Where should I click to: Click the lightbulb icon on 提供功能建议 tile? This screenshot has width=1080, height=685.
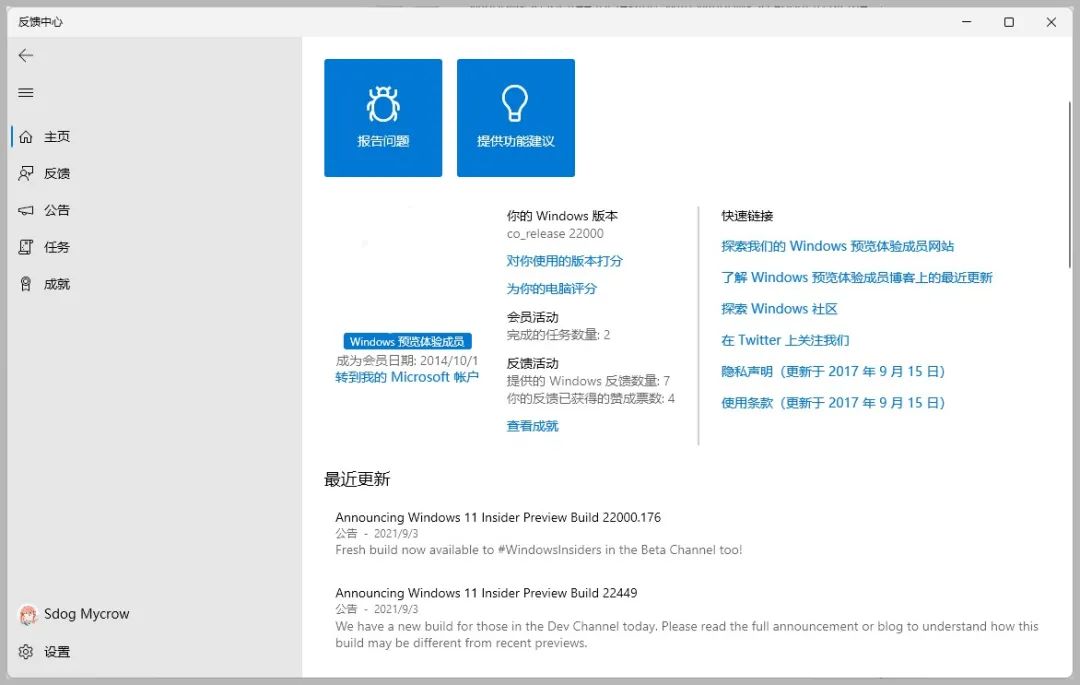coord(515,103)
